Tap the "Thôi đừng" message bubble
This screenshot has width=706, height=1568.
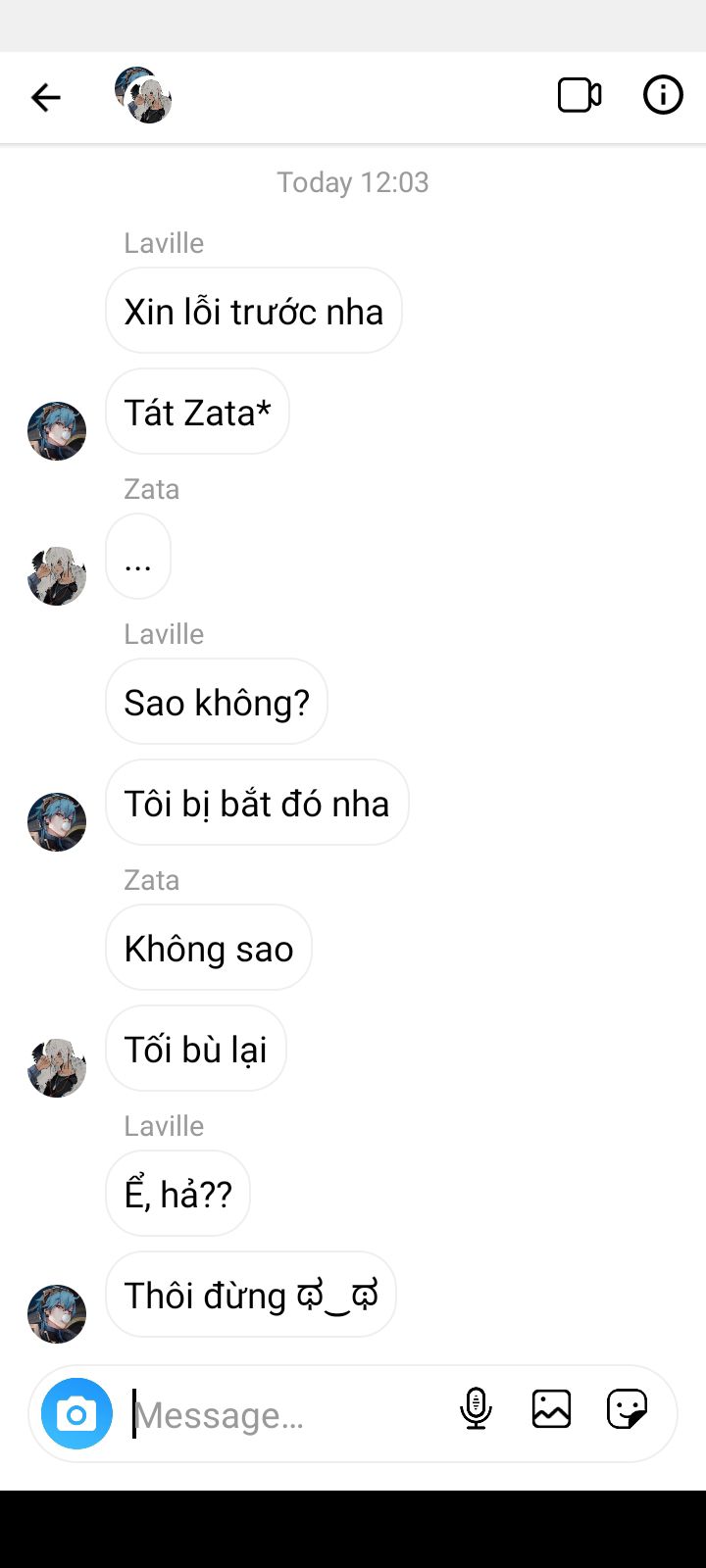coord(251,1295)
